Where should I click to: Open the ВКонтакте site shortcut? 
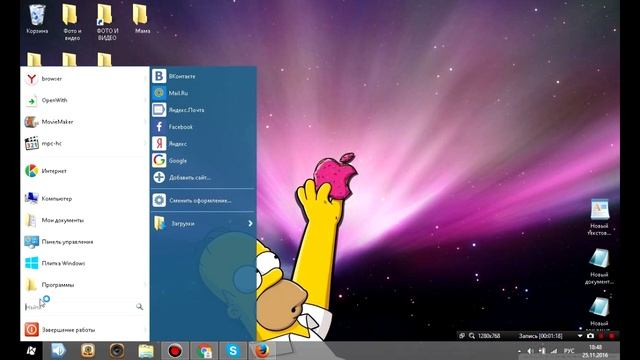(x=203, y=76)
